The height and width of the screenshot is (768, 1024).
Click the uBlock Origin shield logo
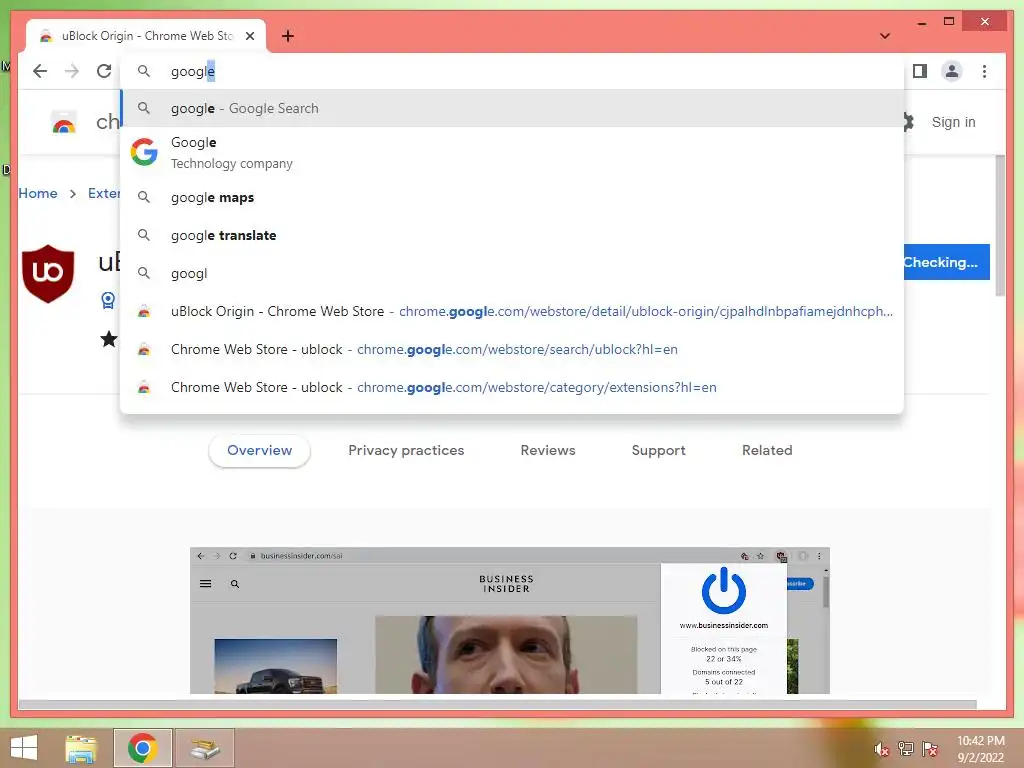pyautogui.click(x=48, y=274)
